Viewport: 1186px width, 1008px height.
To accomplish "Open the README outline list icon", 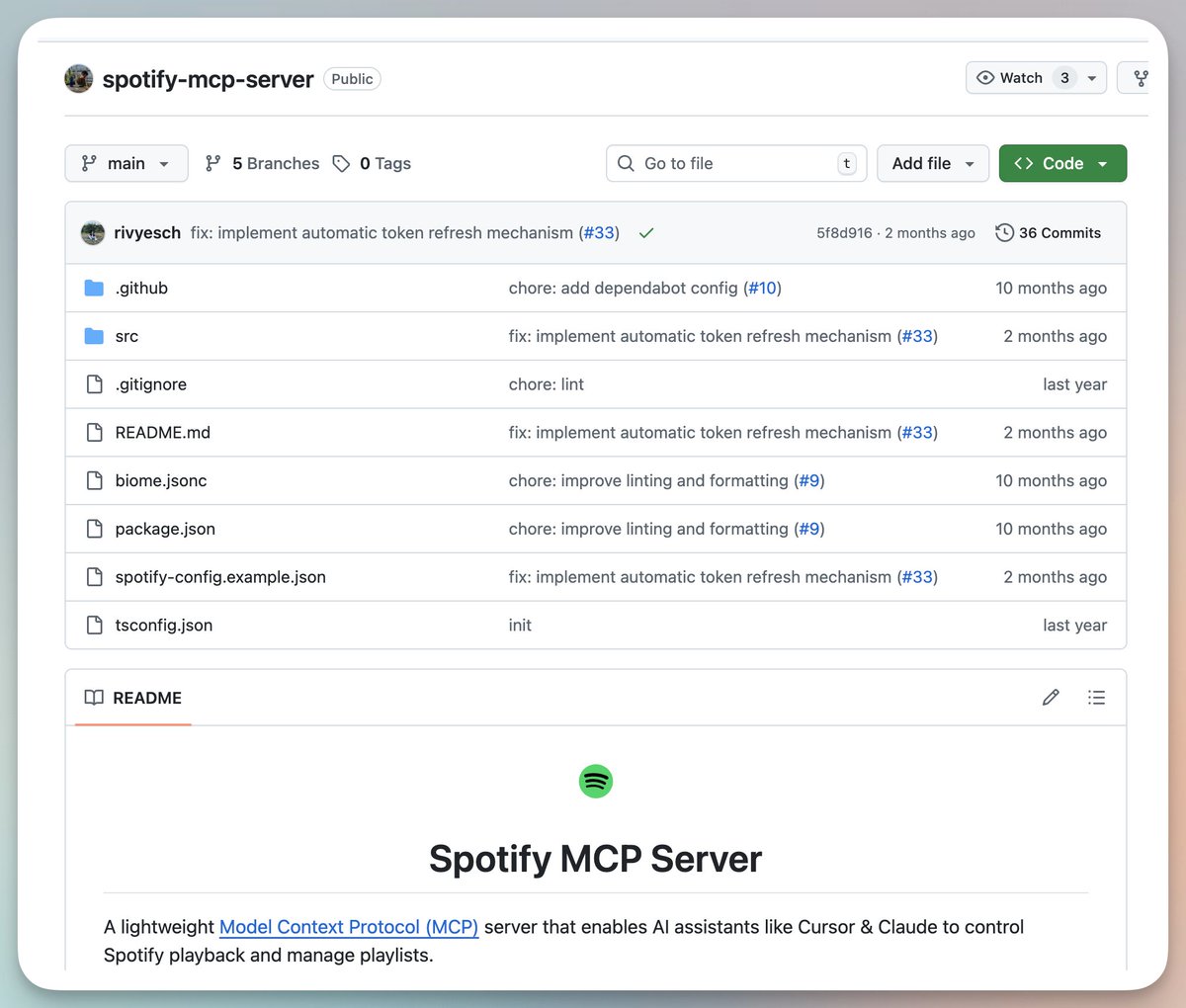I will (1096, 698).
